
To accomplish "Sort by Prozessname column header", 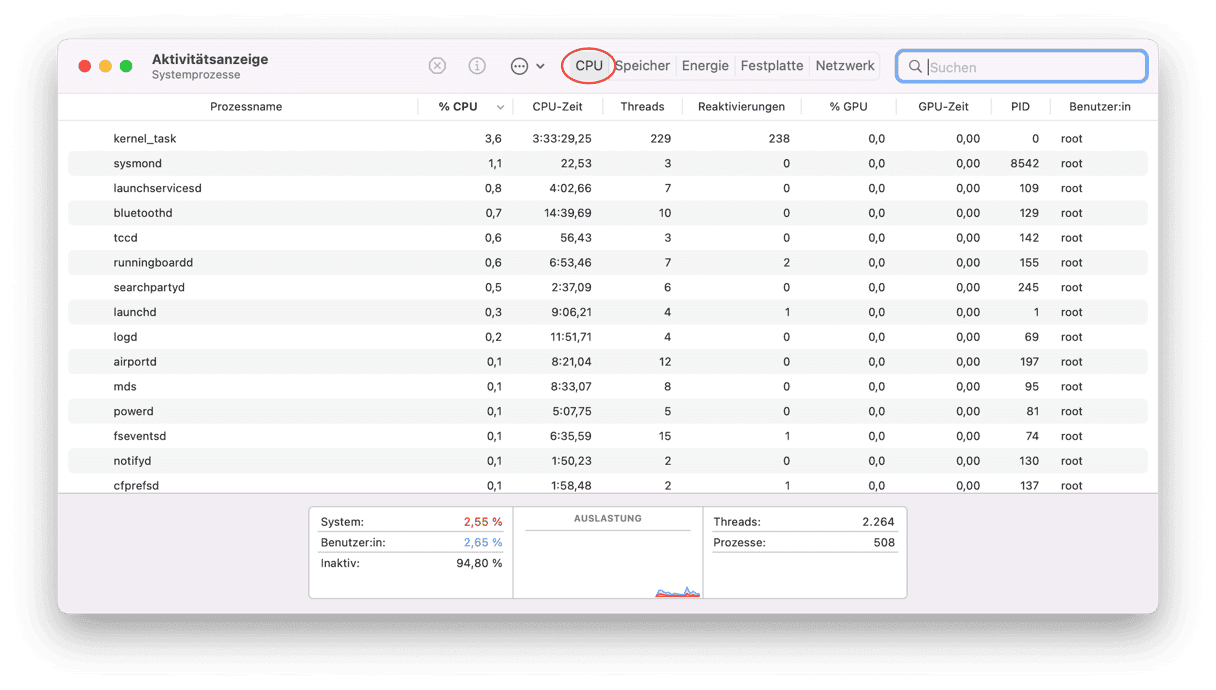I will coord(246,106).
